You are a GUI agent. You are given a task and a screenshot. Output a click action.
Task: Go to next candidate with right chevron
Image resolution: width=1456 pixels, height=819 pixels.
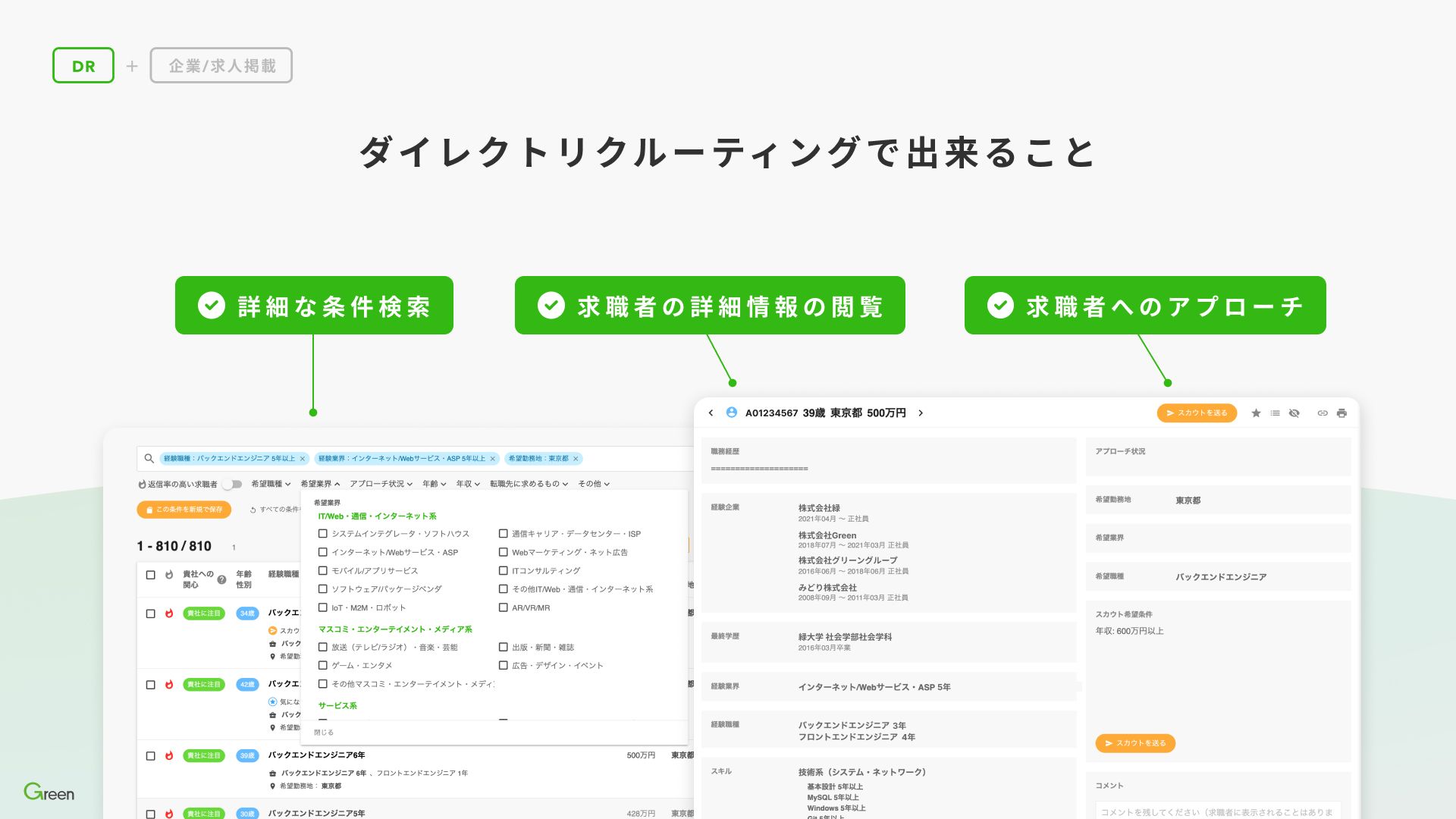(921, 413)
